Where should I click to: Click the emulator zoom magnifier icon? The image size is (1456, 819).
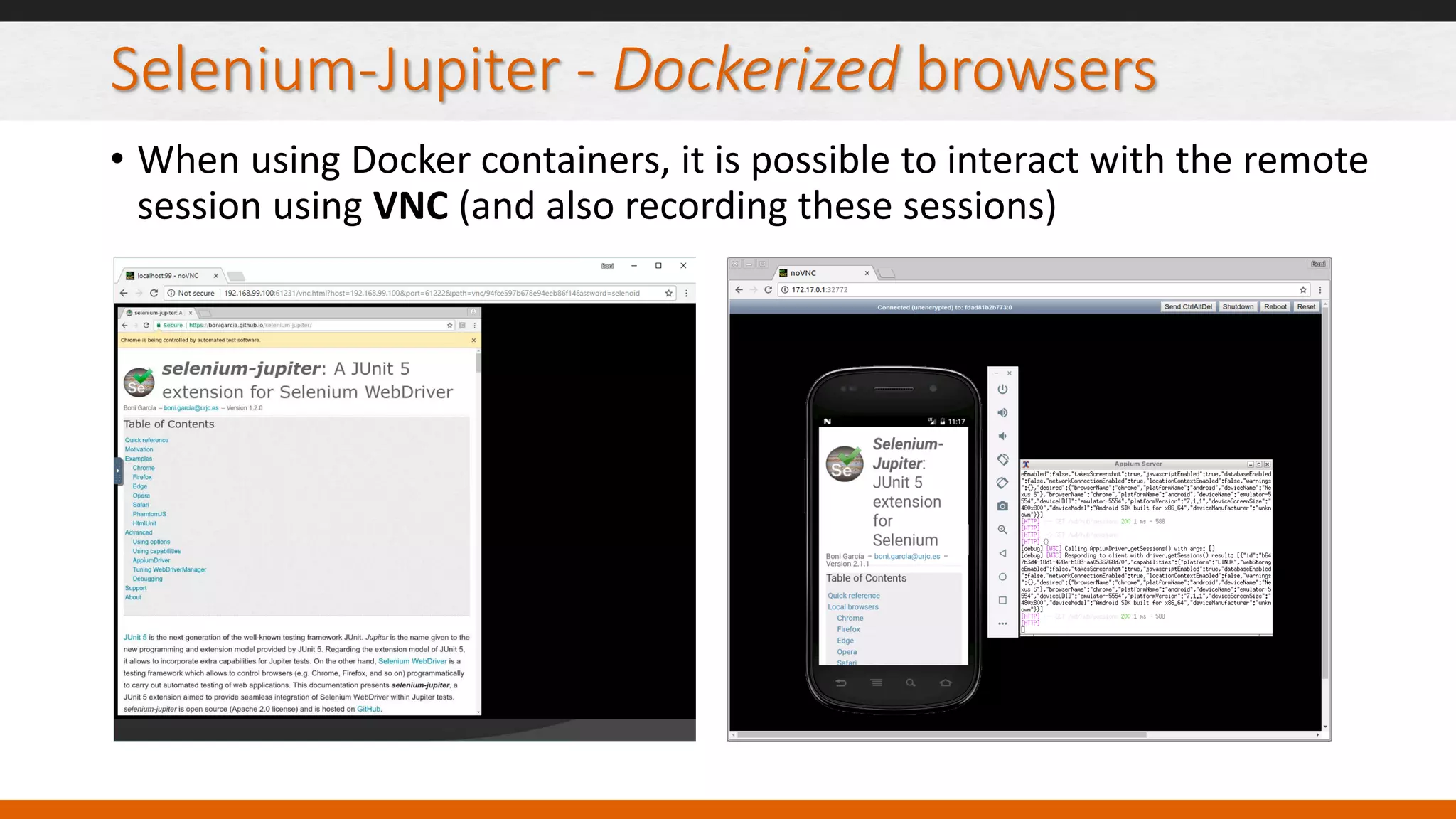pyautogui.click(x=1002, y=530)
